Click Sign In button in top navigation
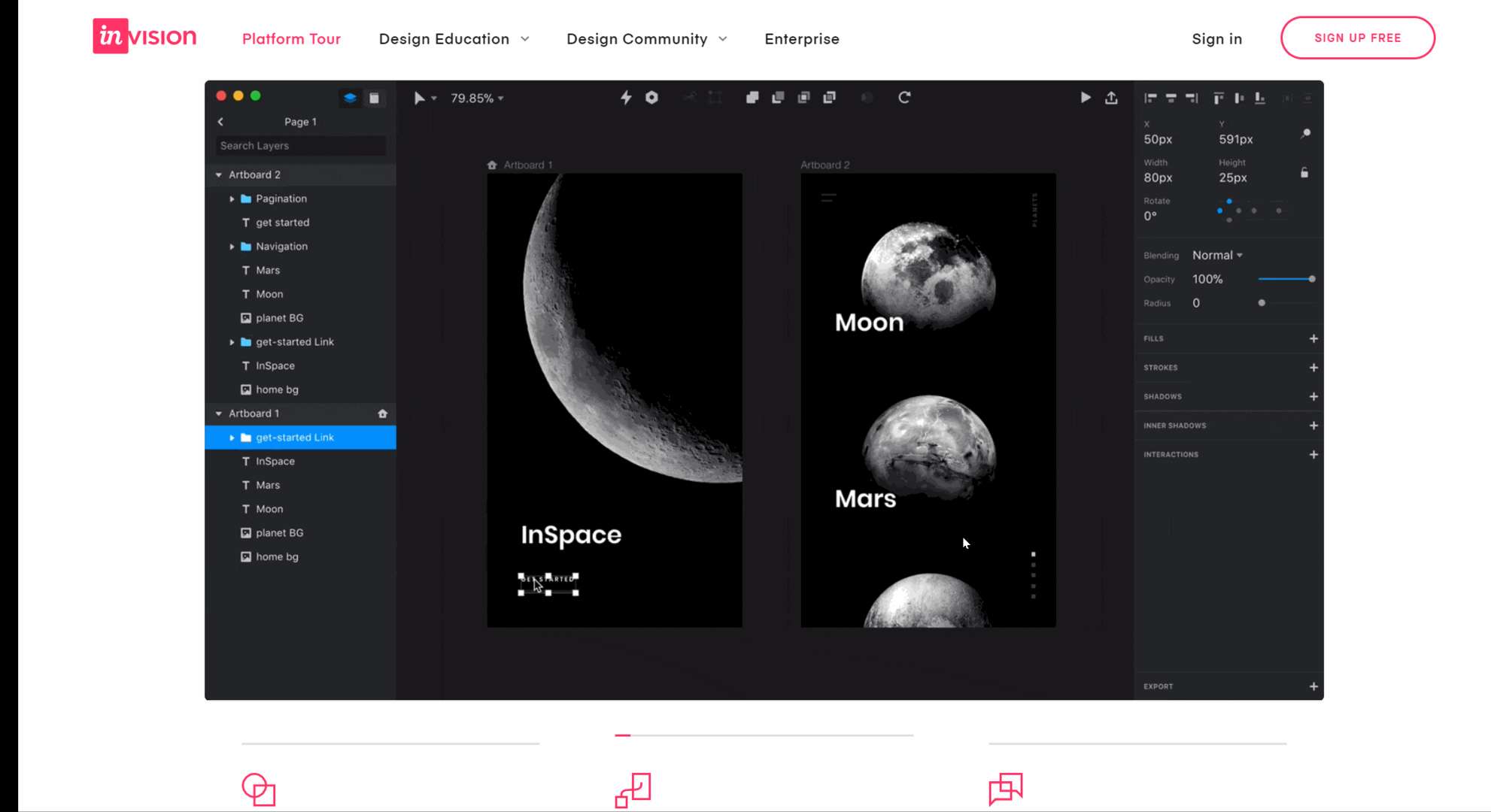Screen dimensions: 1491x812 coord(1217,38)
